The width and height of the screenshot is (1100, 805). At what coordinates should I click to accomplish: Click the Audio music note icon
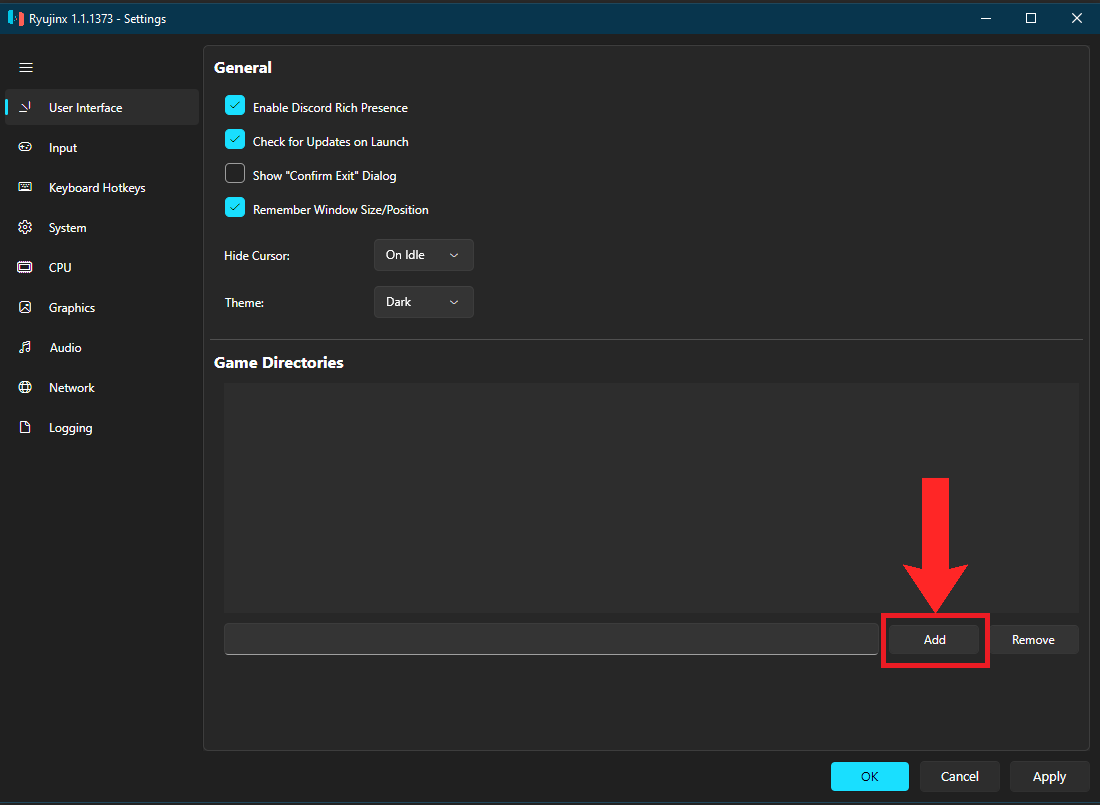click(x=25, y=347)
